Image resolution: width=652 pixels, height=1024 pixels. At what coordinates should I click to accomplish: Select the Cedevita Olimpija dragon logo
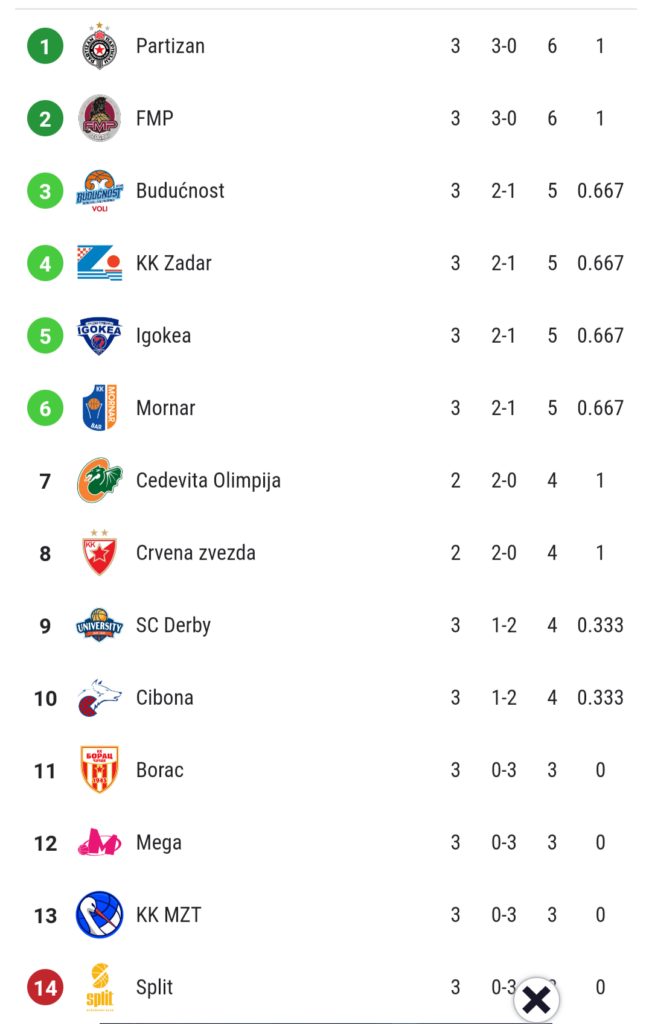pyautogui.click(x=99, y=480)
